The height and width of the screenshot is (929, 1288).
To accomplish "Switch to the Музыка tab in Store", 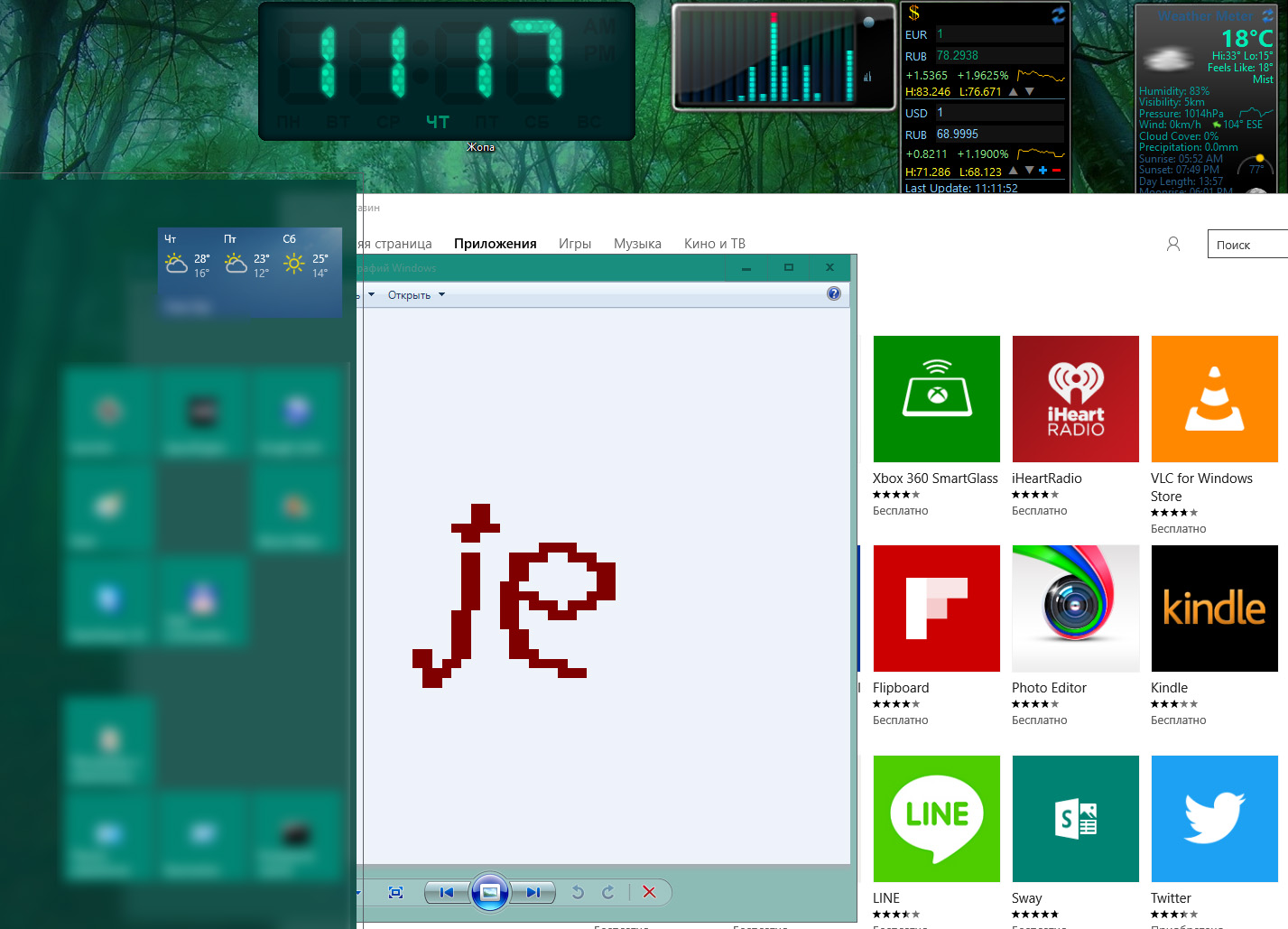I will point(637,244).
